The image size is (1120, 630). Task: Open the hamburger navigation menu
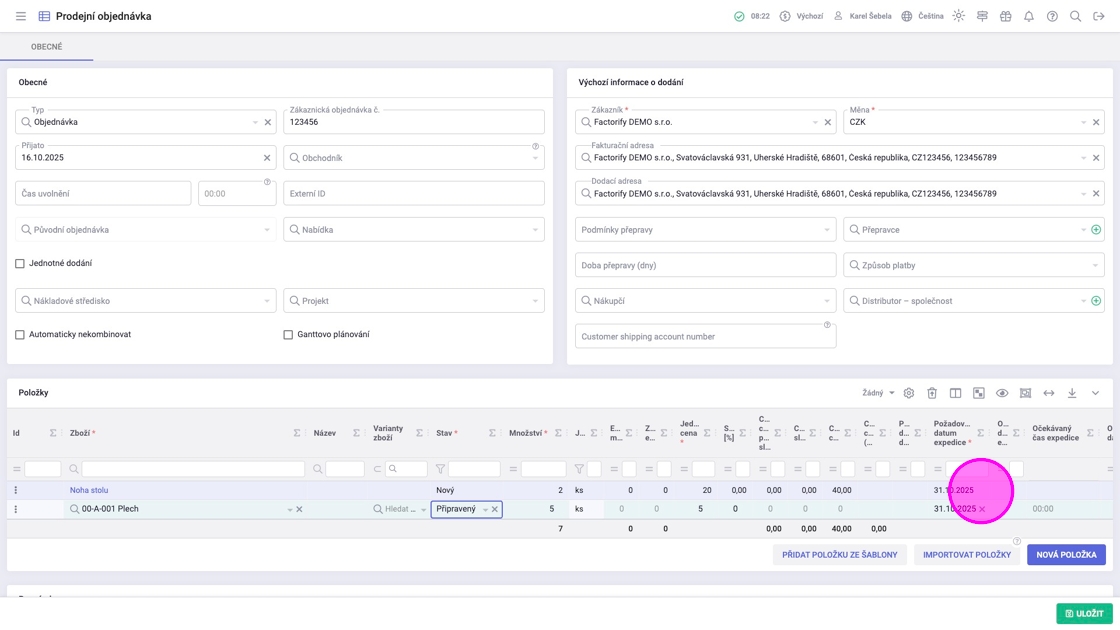pyautogui.click(x=20, y=16)
